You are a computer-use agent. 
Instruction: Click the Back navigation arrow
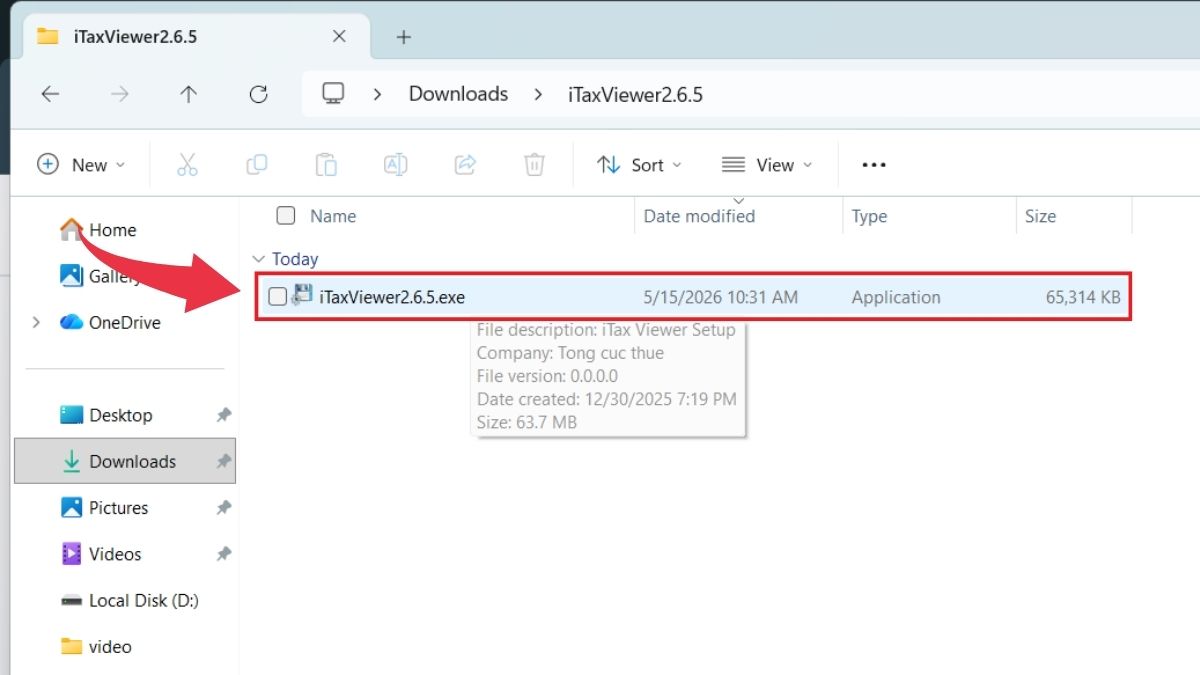coord(50,94)
